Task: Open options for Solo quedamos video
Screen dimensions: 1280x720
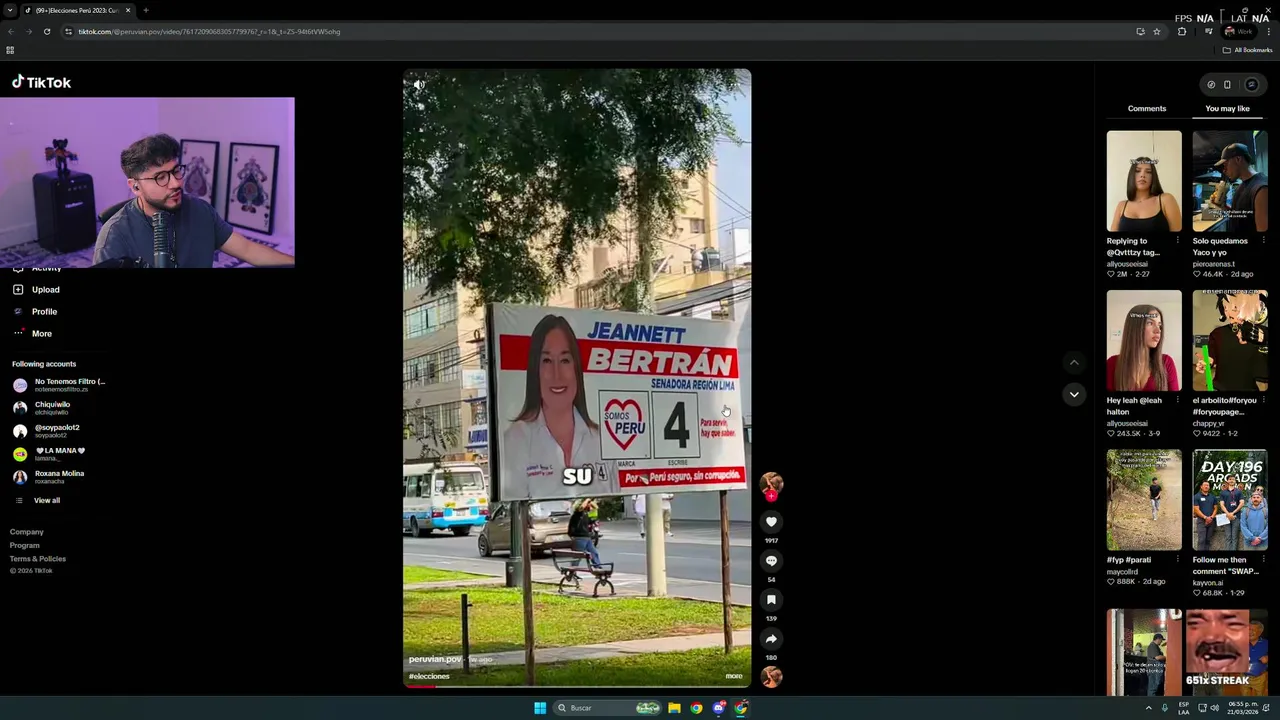Action: (1263, 241)
